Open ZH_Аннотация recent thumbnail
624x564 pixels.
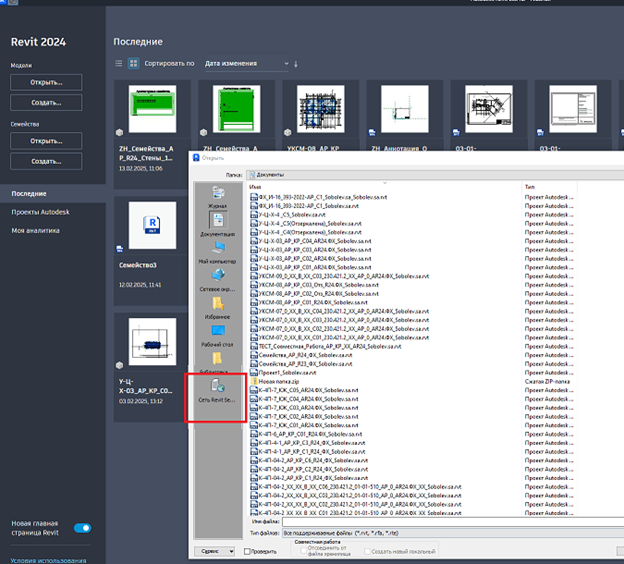tap(405, 109)
